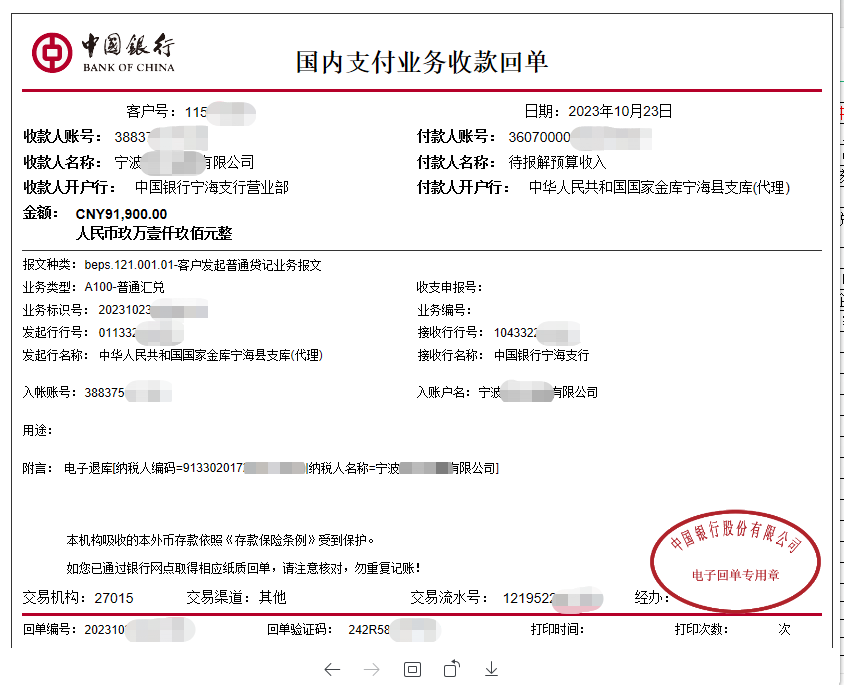Viewport: 844px width, 685px height.
Task: Click payer name 待报解预算收入
Action: [557, 162]
